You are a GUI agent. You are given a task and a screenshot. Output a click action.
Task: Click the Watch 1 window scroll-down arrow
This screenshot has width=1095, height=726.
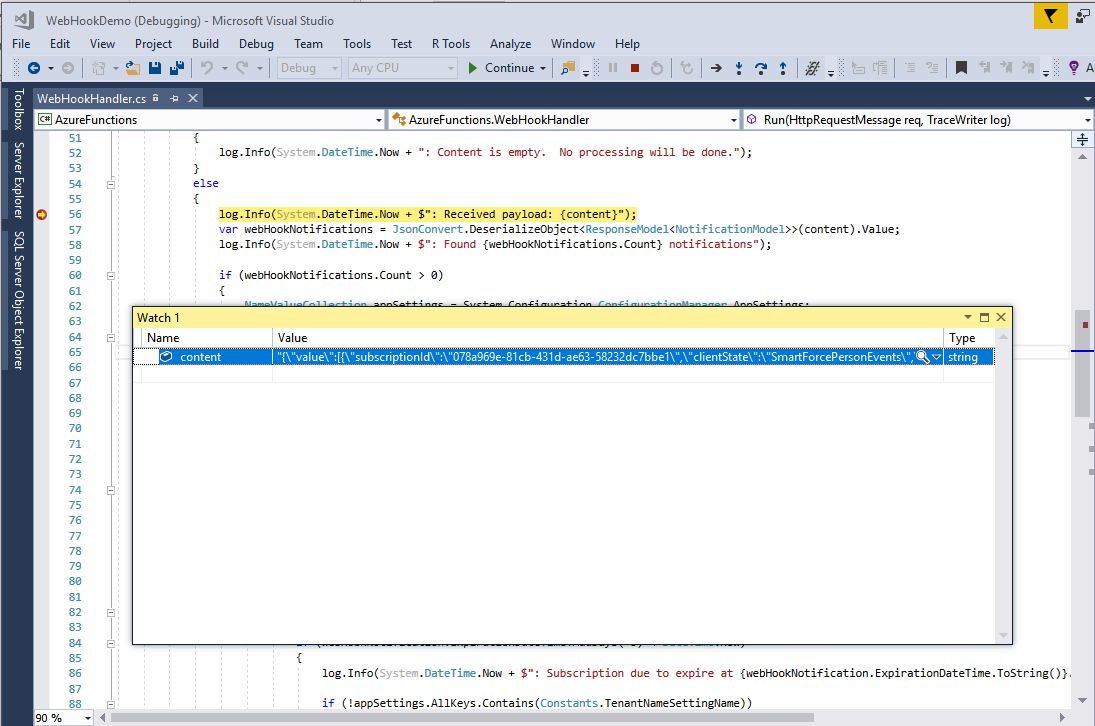pos(1004,635)
